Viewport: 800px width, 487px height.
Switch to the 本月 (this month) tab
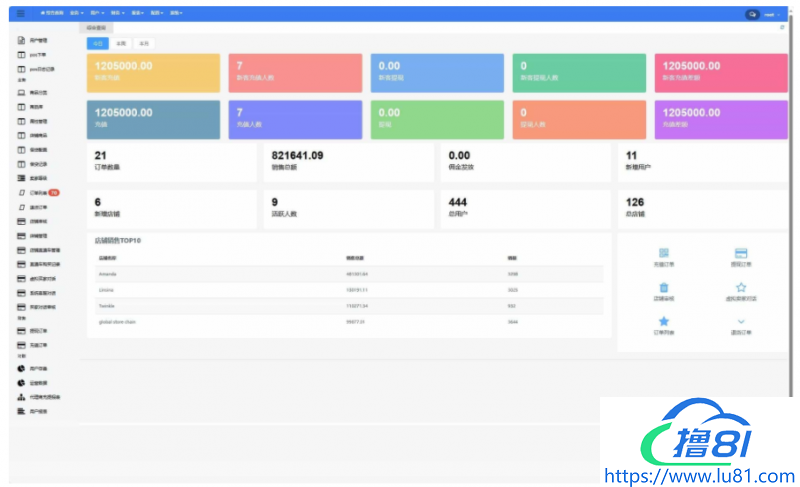pyautogui.click(x=144, y=44)
